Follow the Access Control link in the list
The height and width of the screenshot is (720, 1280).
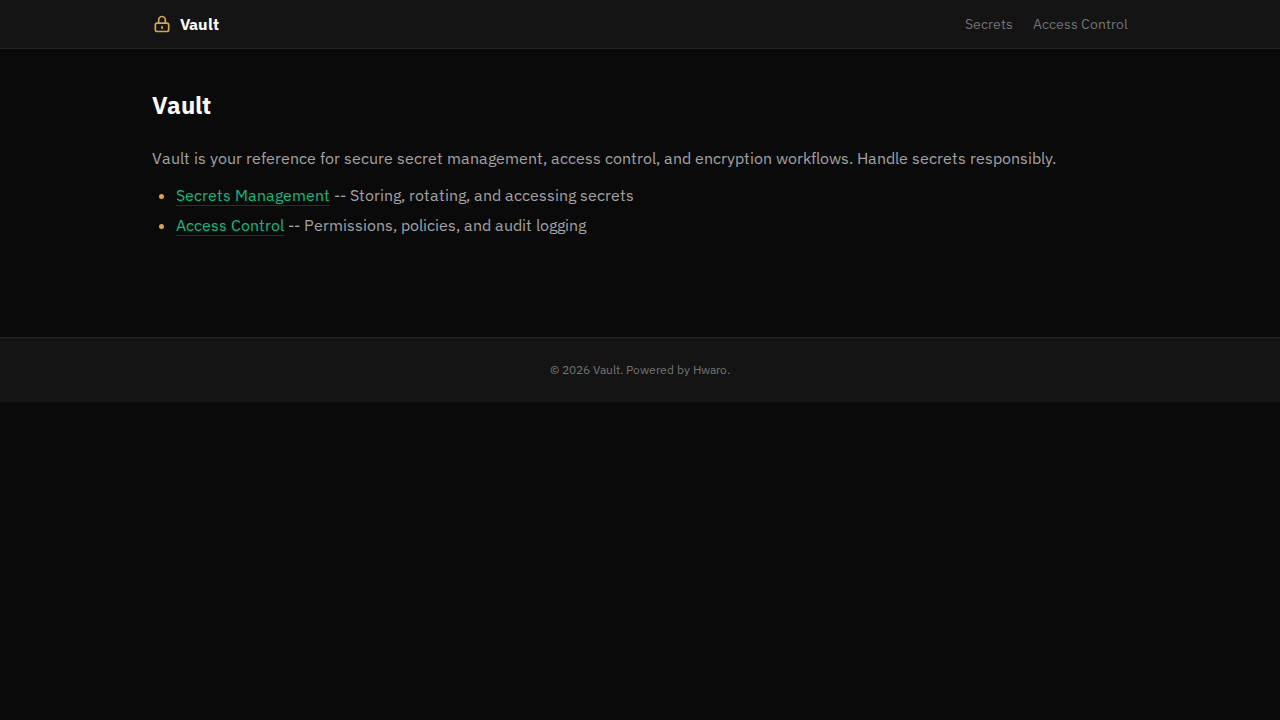click(229, 226)
